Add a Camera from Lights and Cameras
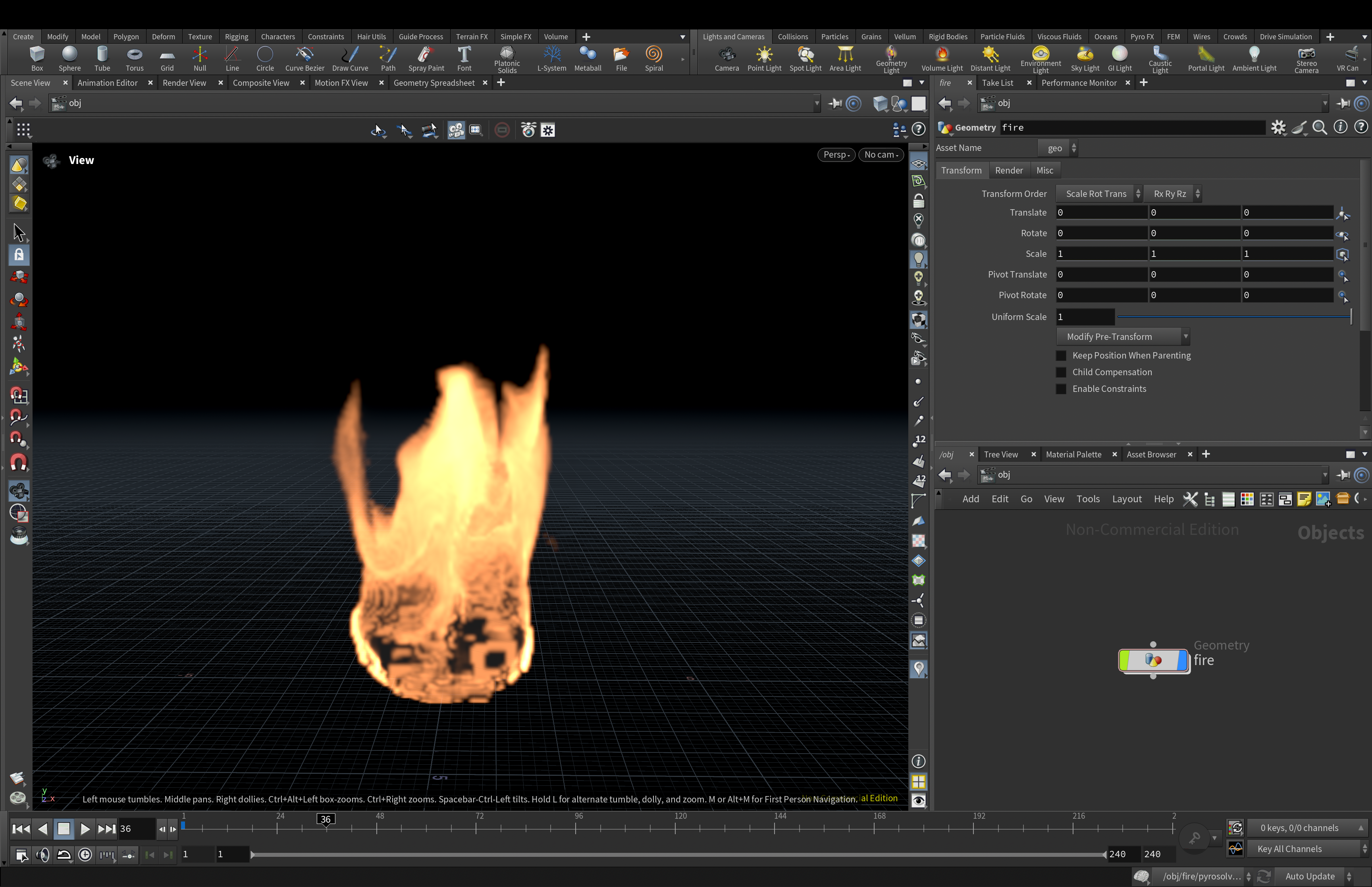 coord(726,59)
